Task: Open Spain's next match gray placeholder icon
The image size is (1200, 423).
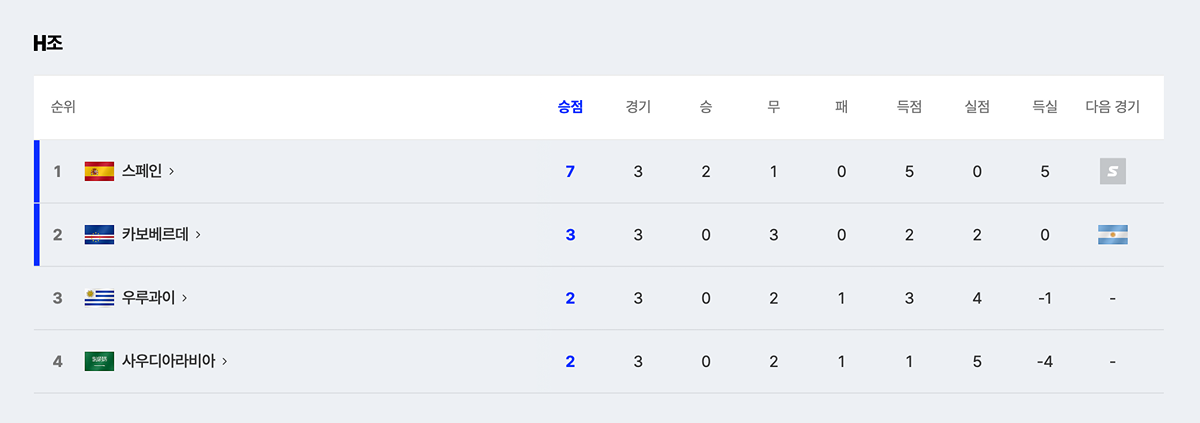Action: pyautogui.click(x=1113, y=172)
